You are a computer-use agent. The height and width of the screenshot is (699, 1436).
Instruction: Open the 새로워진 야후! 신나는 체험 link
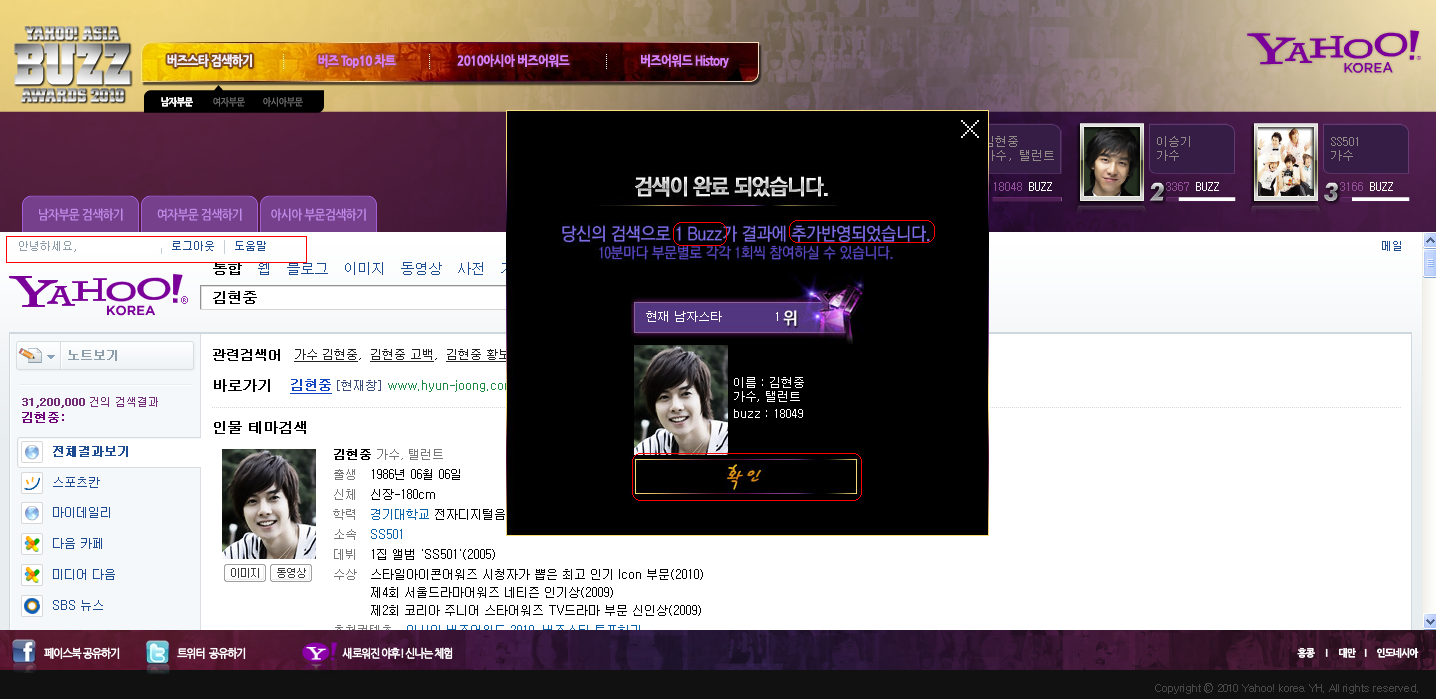click(x=397, y=654)
